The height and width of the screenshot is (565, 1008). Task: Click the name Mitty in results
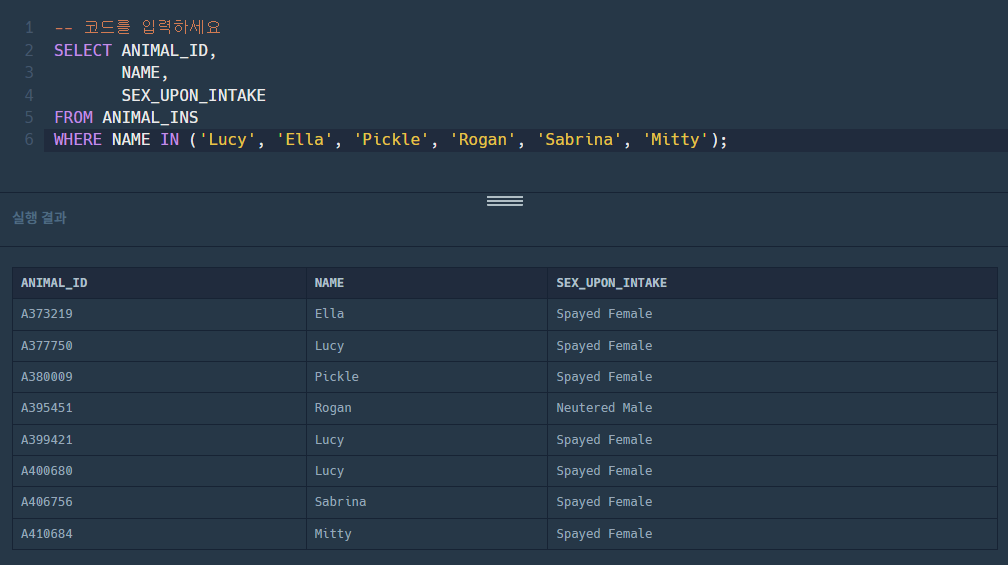[333, 534]
